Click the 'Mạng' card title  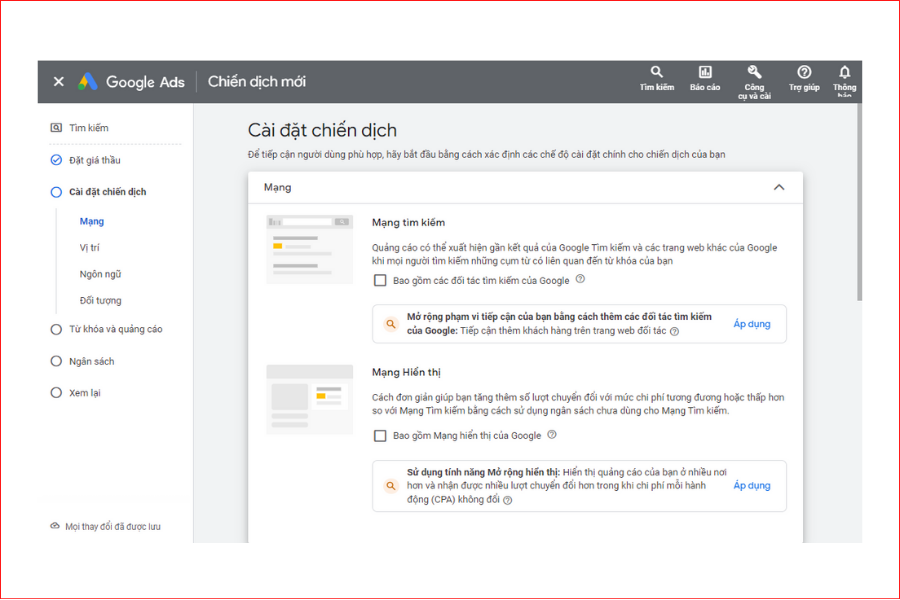277,187
